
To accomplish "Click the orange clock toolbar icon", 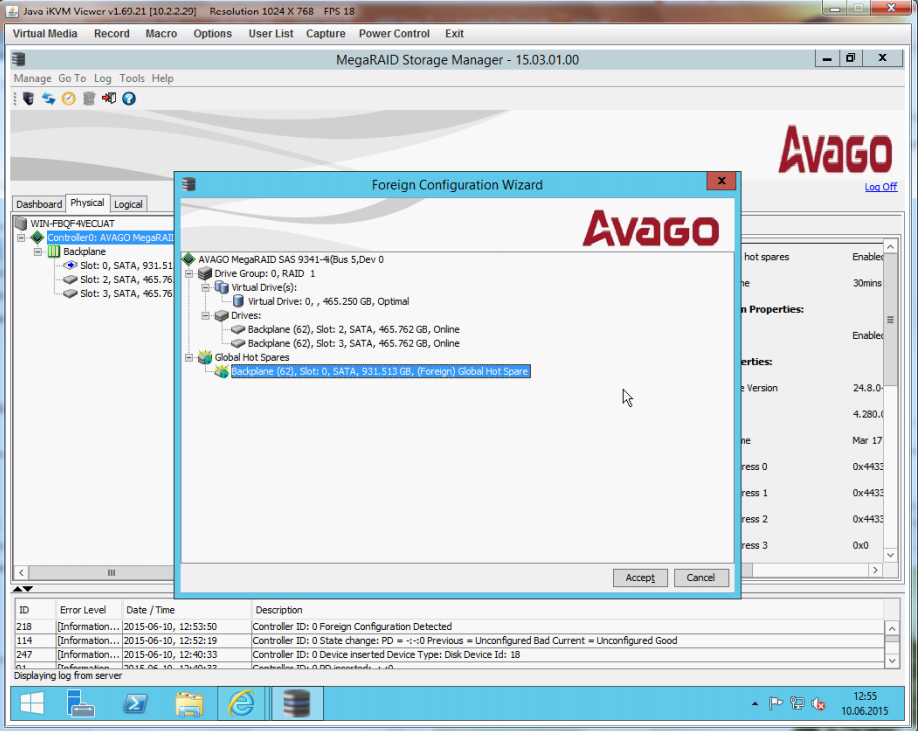I will tap(68, 98).
